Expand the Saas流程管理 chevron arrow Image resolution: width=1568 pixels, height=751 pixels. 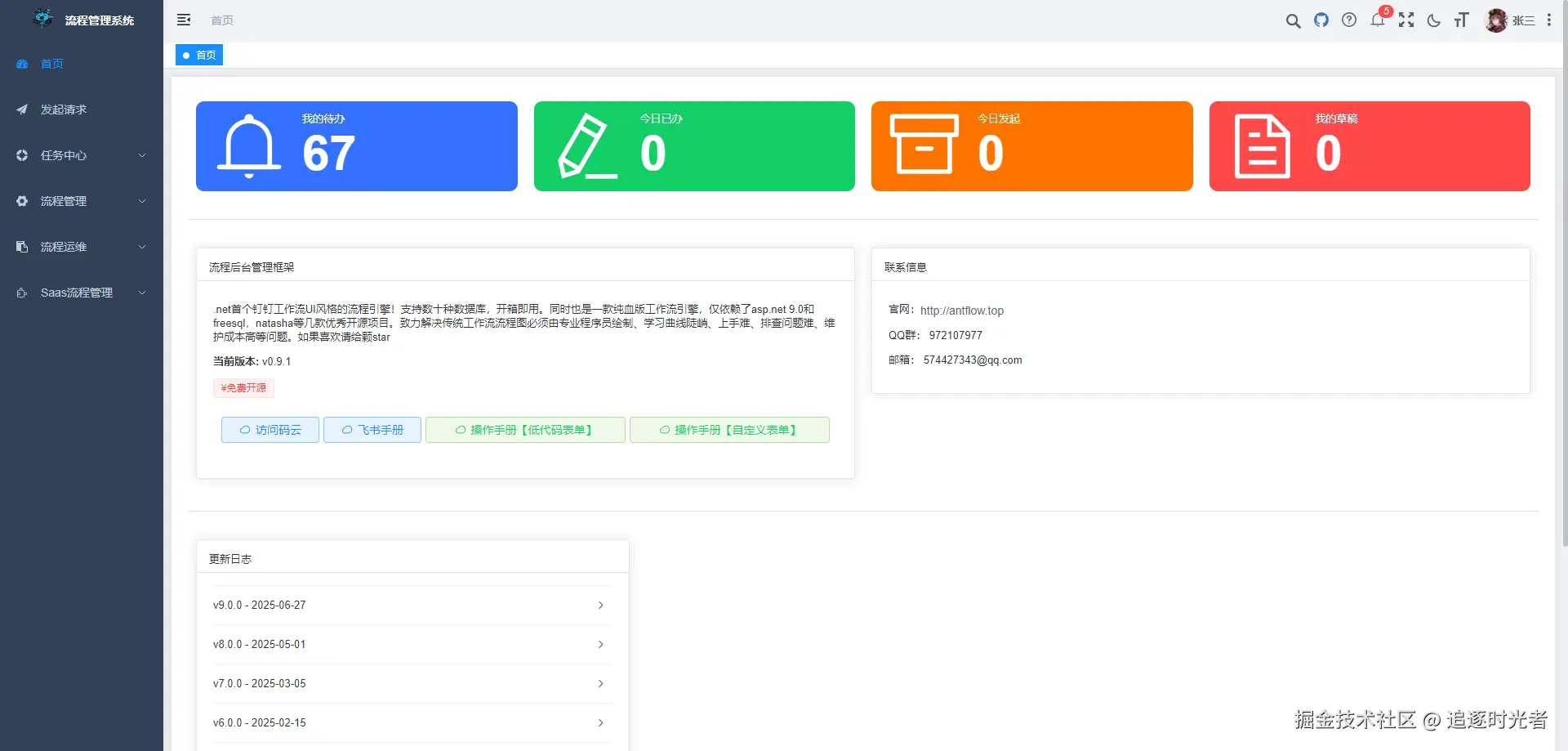(142, 293)
